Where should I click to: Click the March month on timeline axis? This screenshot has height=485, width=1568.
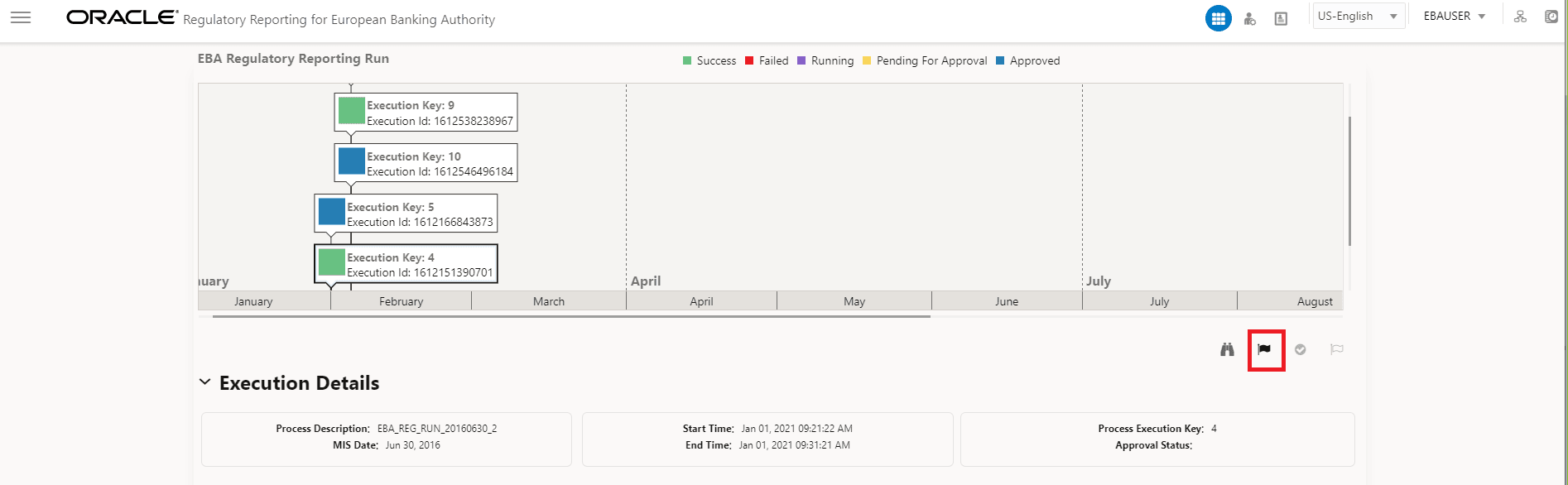tap(548, 301)
